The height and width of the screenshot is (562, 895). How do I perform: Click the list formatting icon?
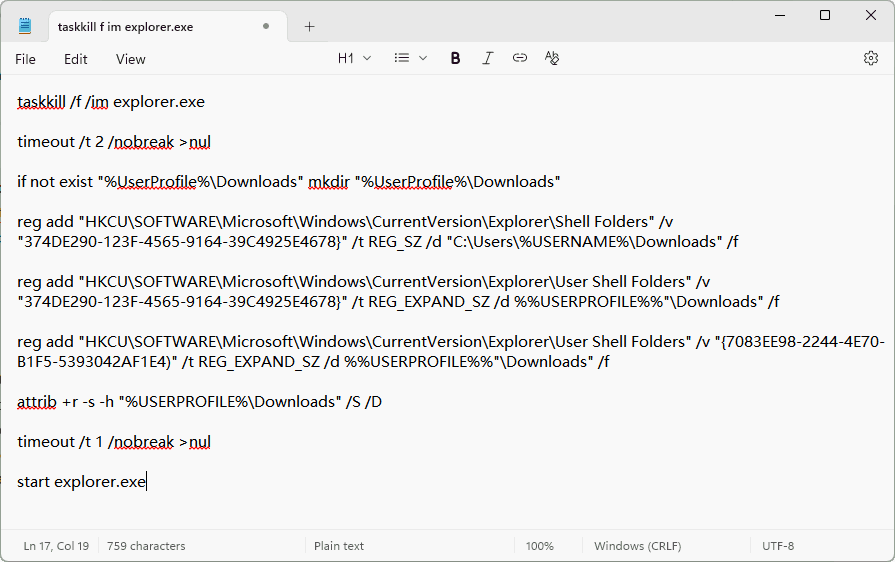coord(402,59)
